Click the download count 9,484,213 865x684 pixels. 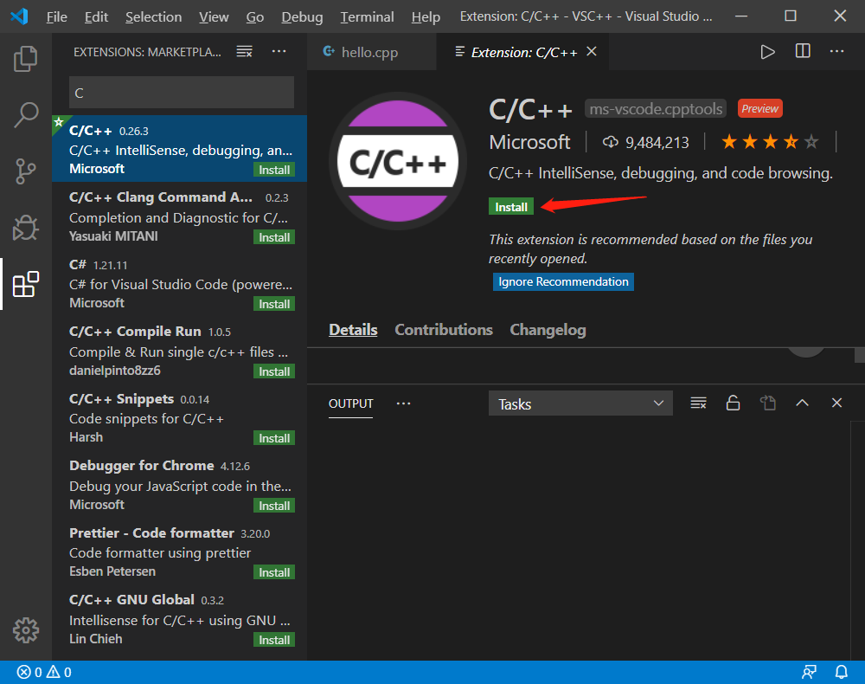646,142
